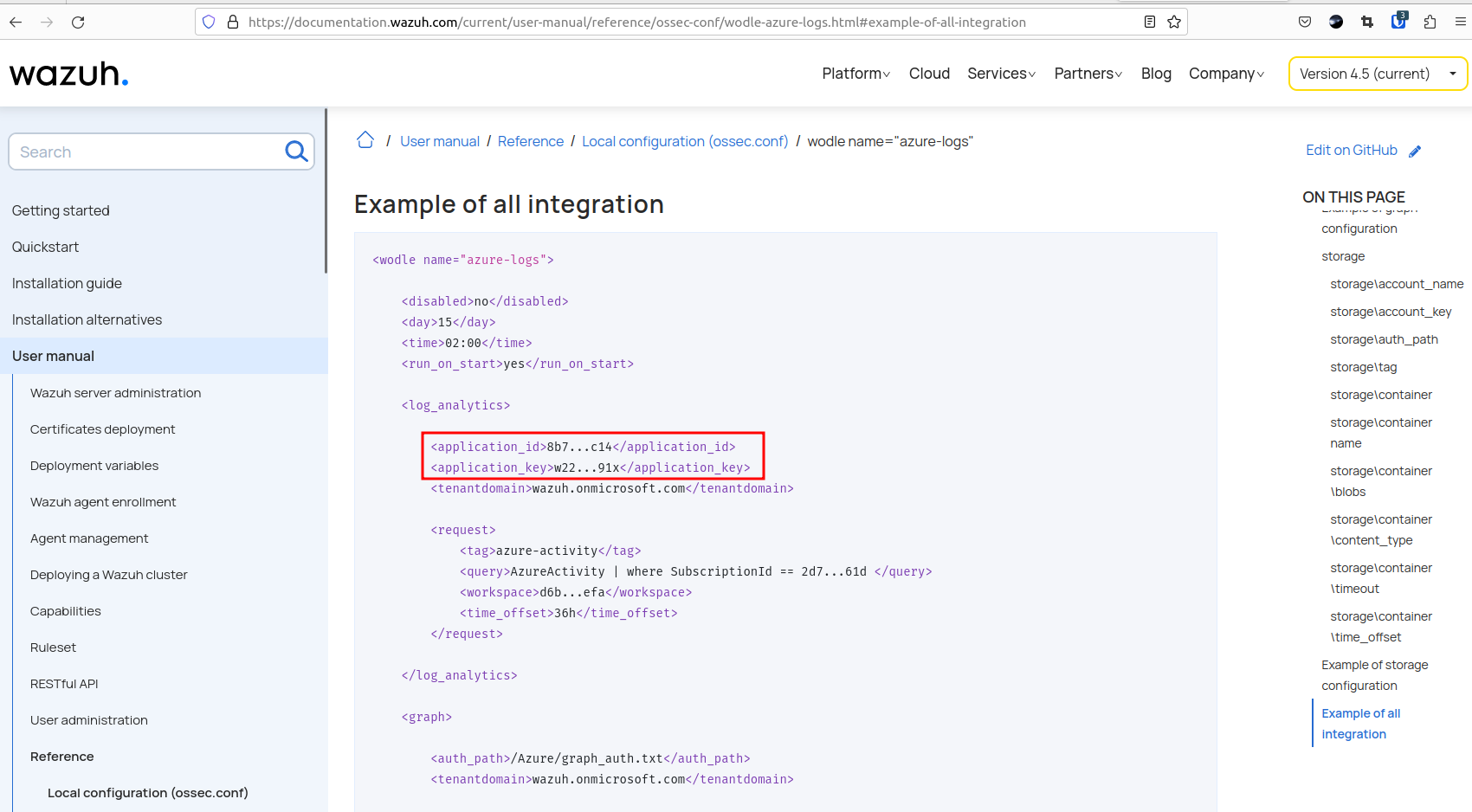The image size is (1472, 812).
Task: Open the Local configuration (ossec.conf) breadcrumb link
Action: click(685, 141)
